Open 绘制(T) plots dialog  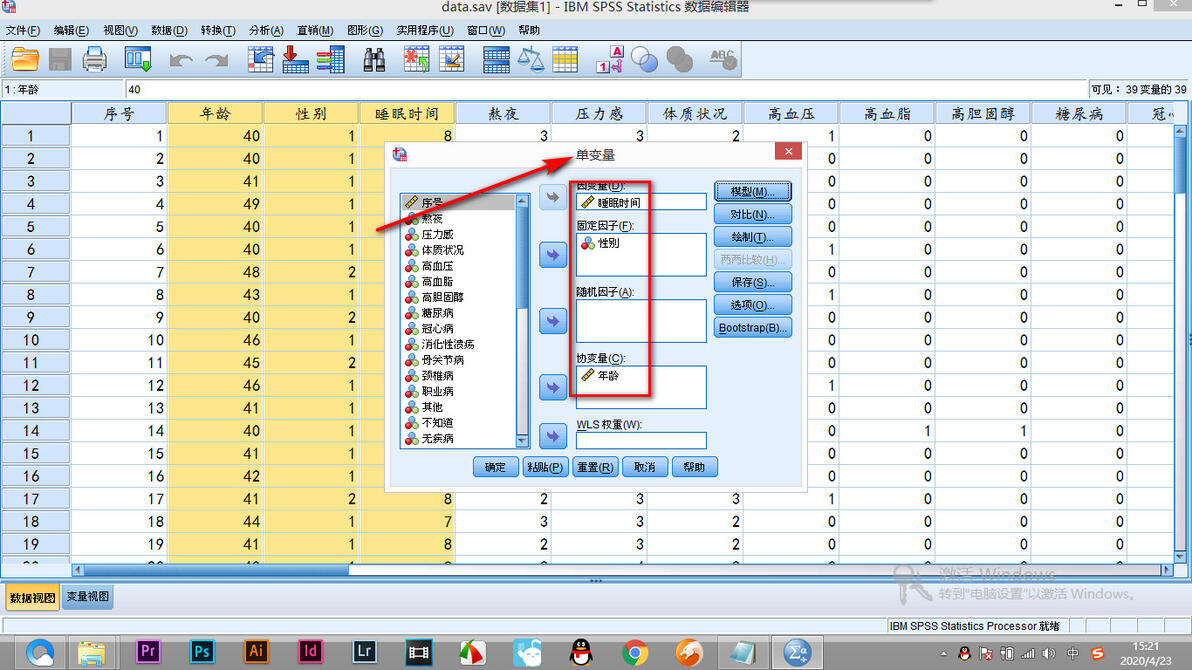pos(753,237)
